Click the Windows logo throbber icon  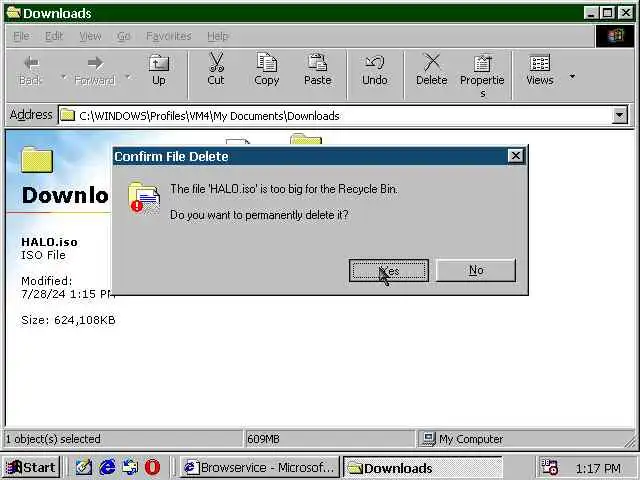(616, 36)
